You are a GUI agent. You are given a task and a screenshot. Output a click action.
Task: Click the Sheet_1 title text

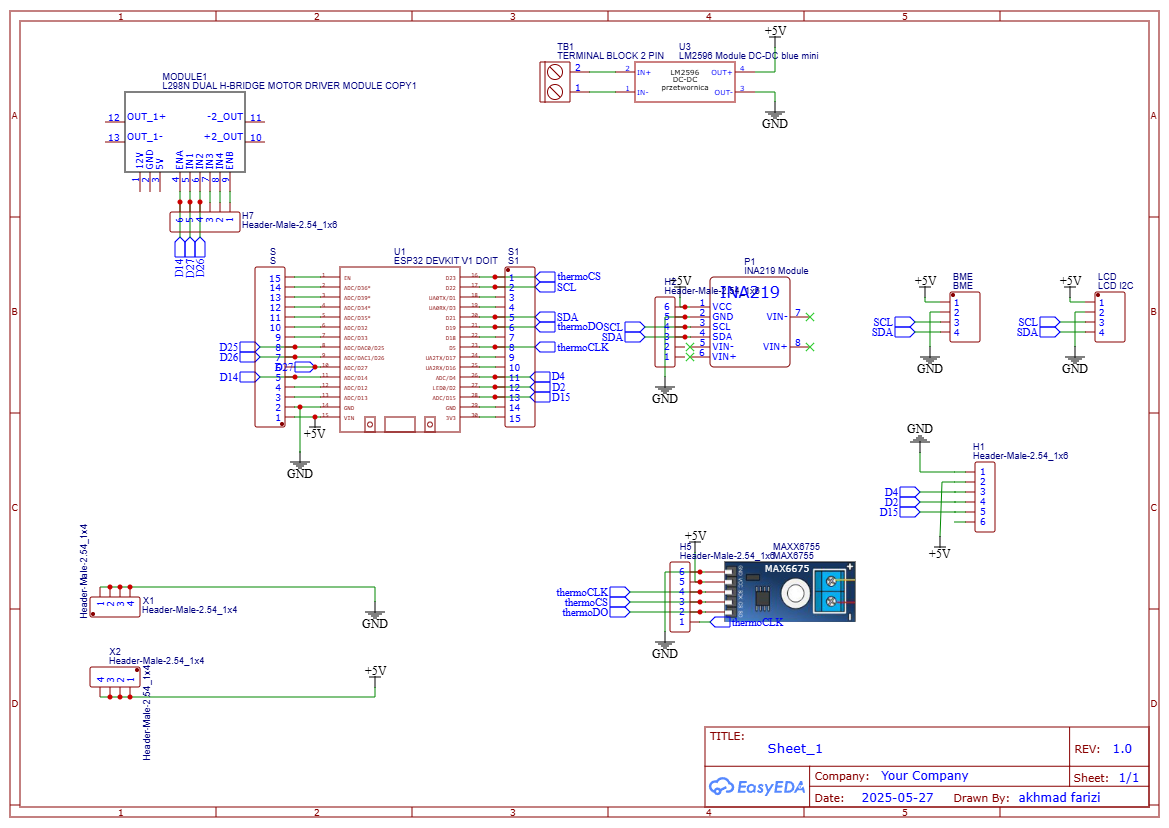coord(795,749)
